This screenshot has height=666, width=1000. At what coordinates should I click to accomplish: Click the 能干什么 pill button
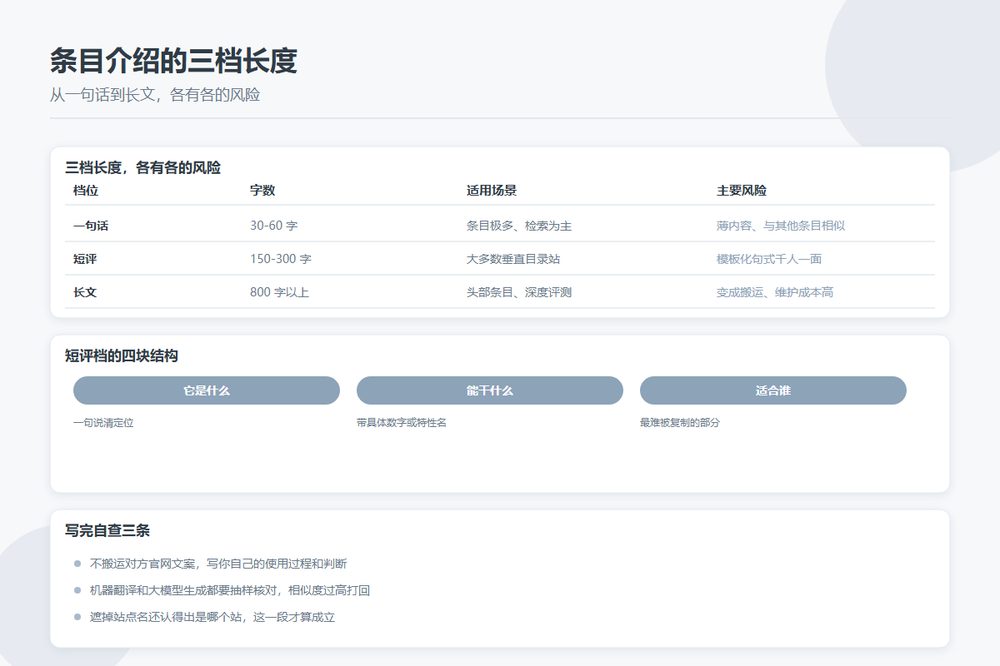[x=489, y=390]
